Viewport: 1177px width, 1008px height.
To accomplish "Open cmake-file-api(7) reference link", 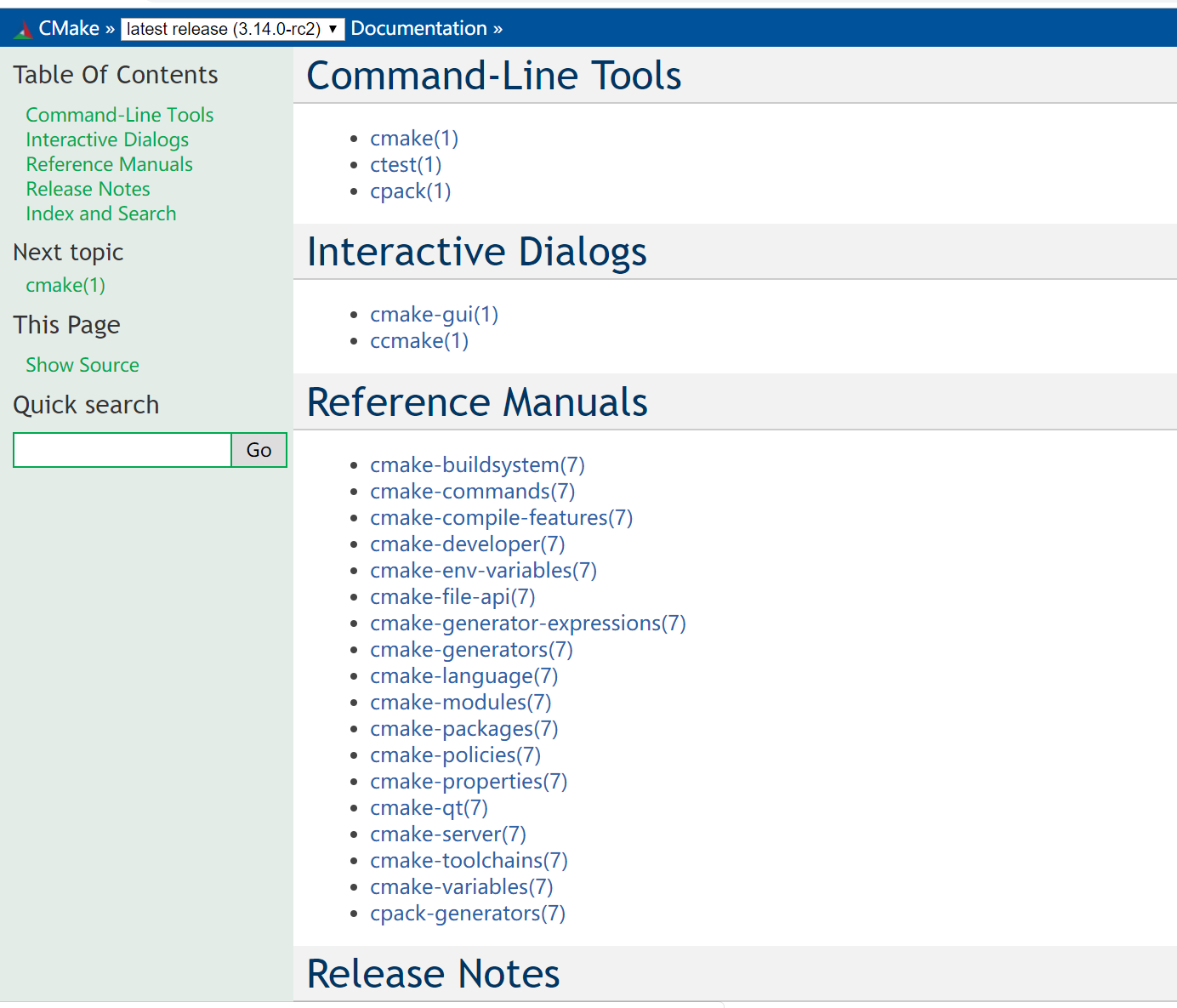I will [453, 597].
